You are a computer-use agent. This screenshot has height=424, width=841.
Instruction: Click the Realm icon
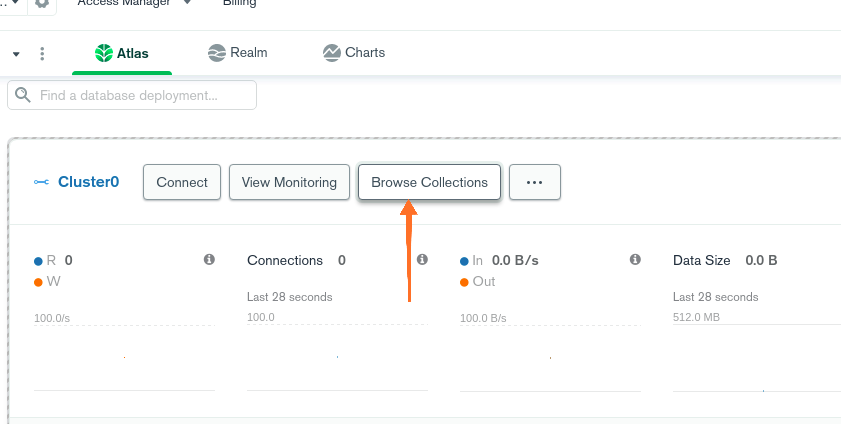217,53
